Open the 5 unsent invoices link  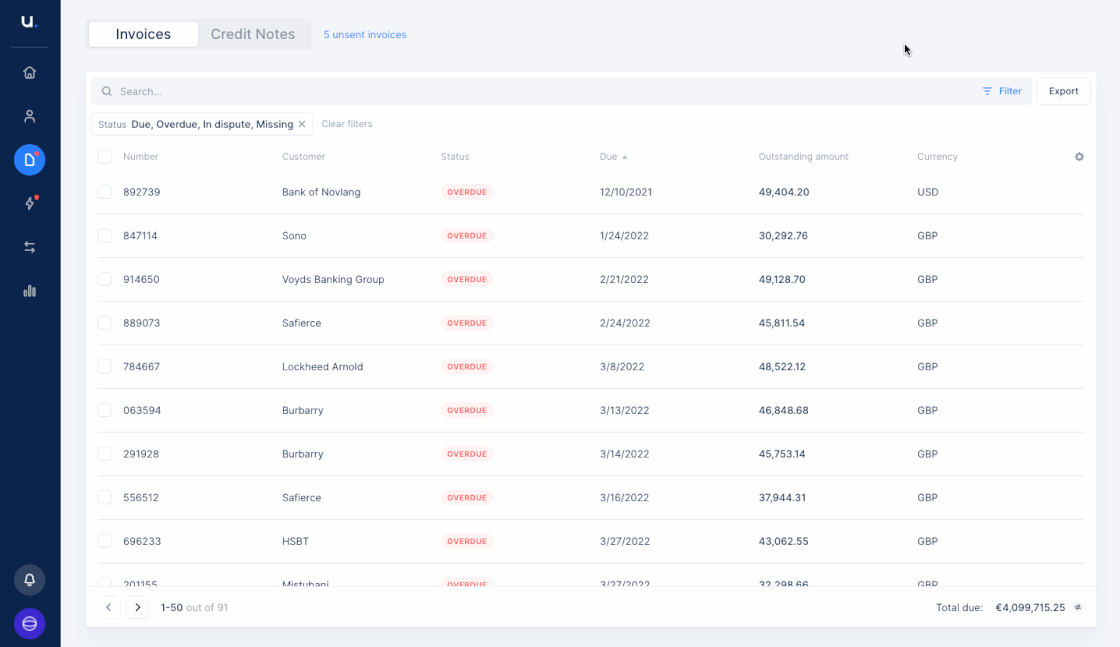365,34
